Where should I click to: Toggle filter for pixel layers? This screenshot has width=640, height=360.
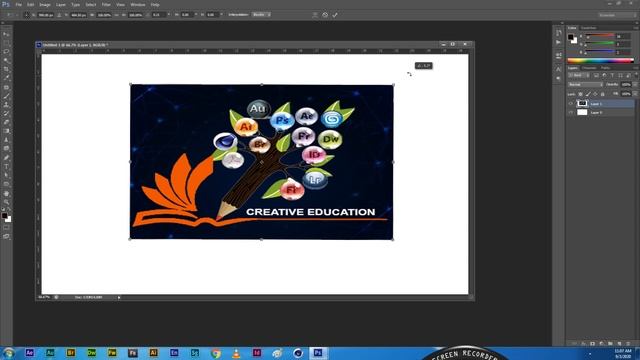pyautogui.click(x=596, y=76)
